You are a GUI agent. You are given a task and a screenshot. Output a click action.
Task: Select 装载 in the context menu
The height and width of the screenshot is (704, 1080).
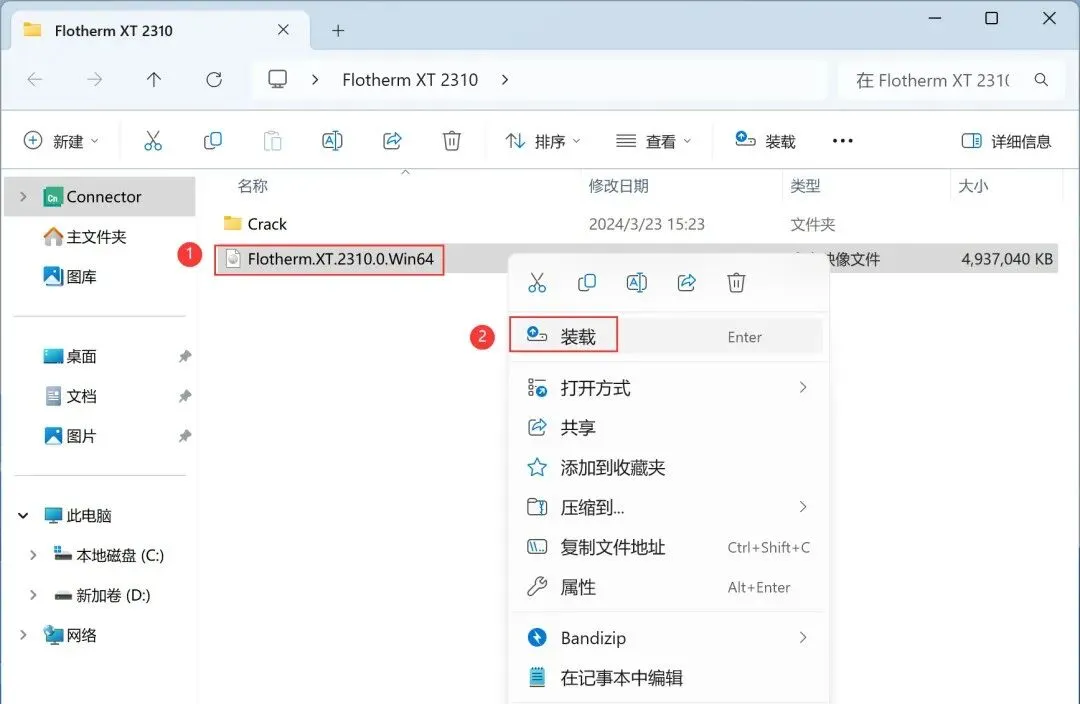click(666, 336)
